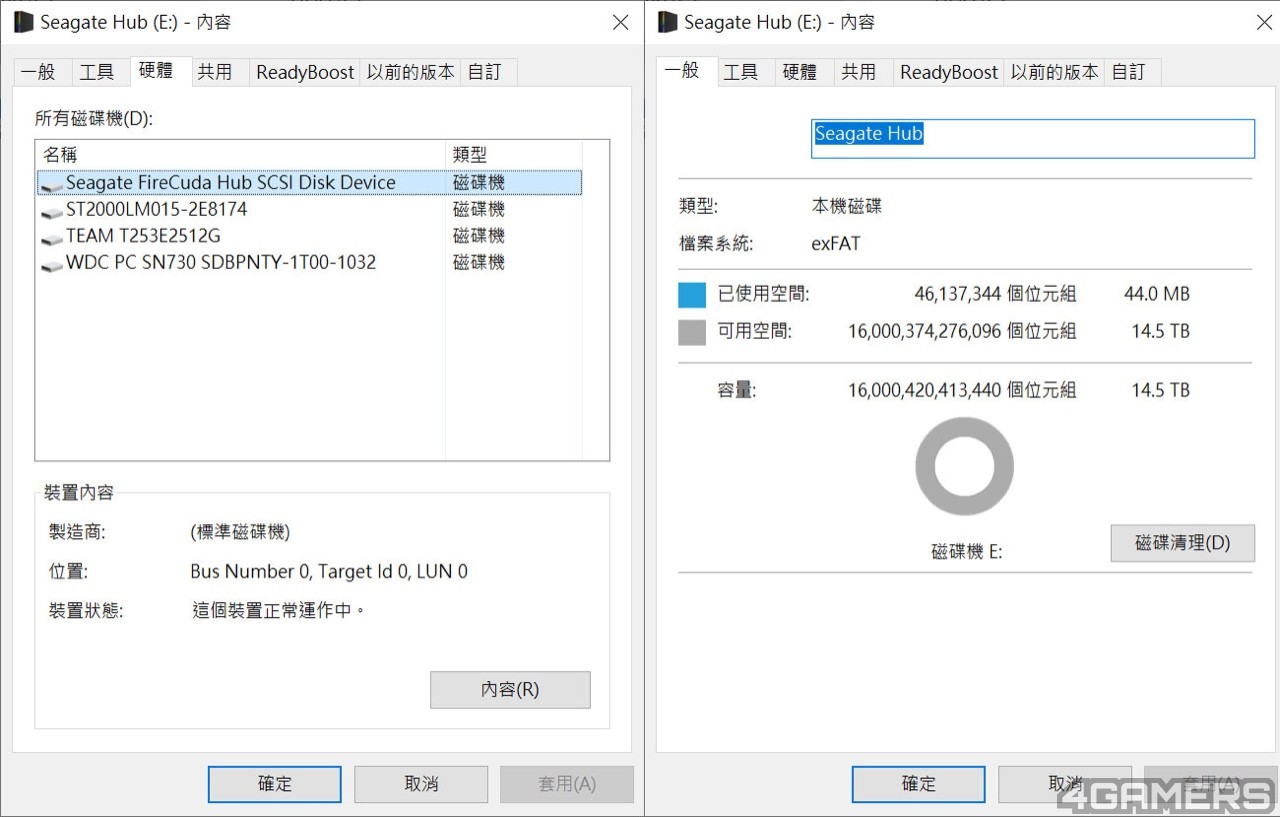Click the Bus Number 0 location text
Viewport: 1280px width, 817px height.
(329, 572)
